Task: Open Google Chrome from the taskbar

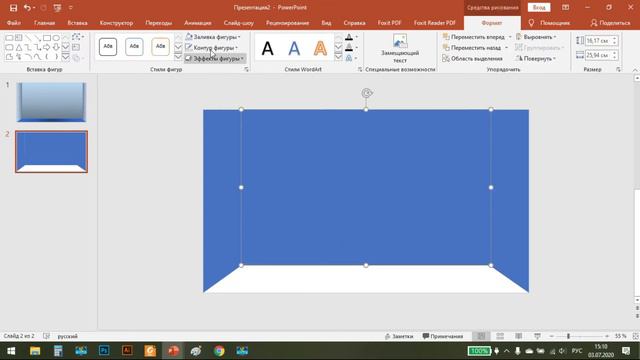Action: point(219,351)
